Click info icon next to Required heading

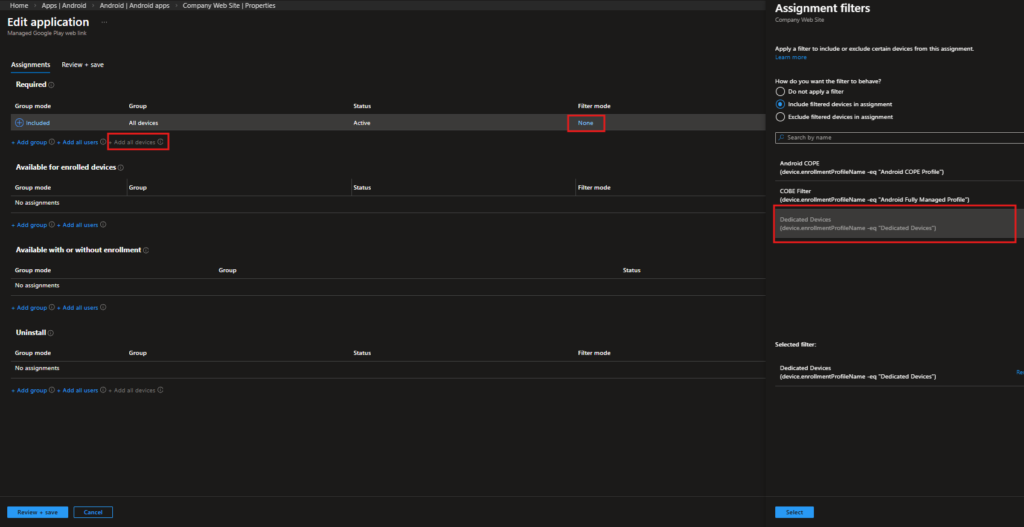click(x=51, y=85)
